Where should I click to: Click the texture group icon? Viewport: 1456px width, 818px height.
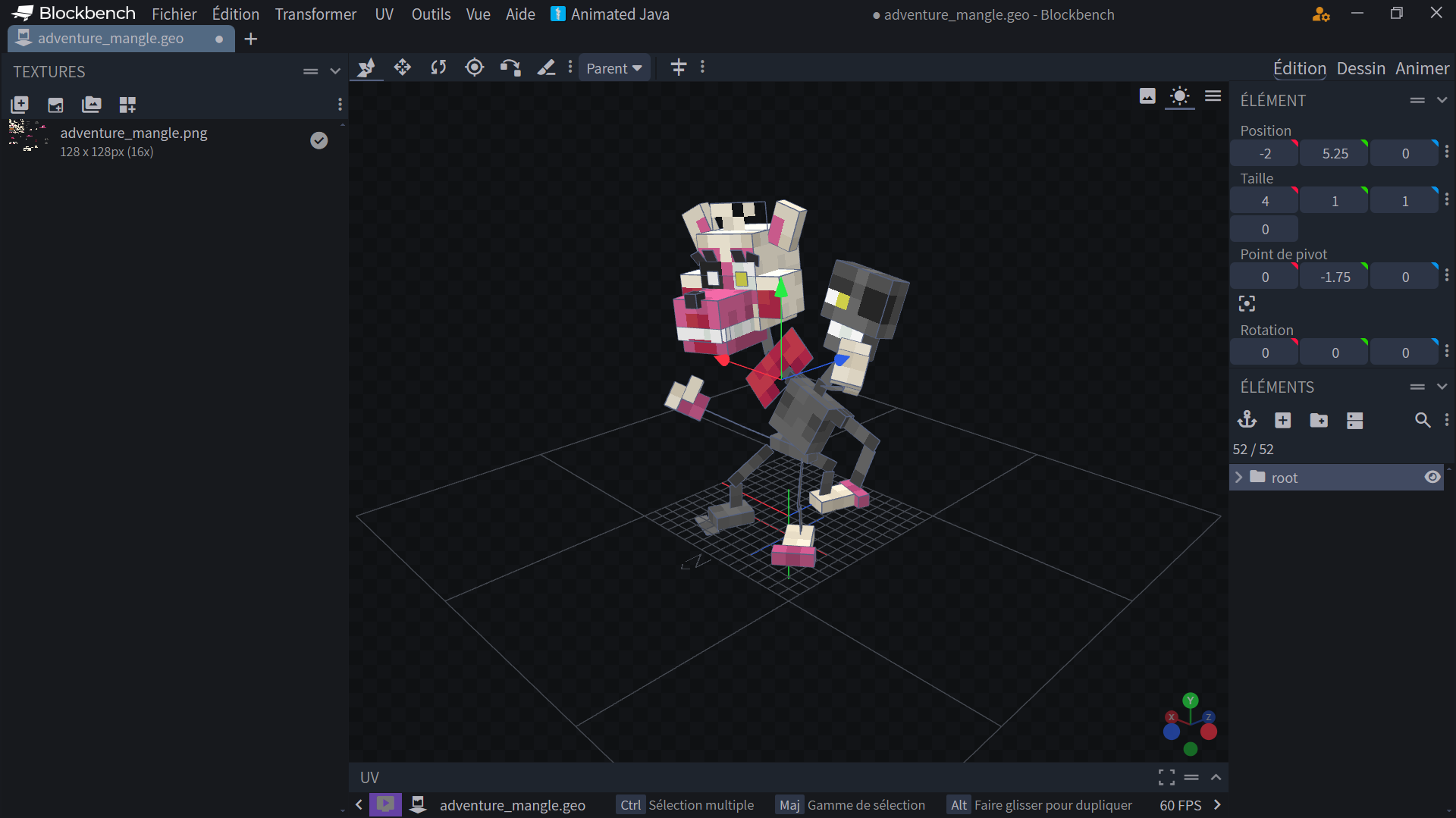click(x=92, y=105)
